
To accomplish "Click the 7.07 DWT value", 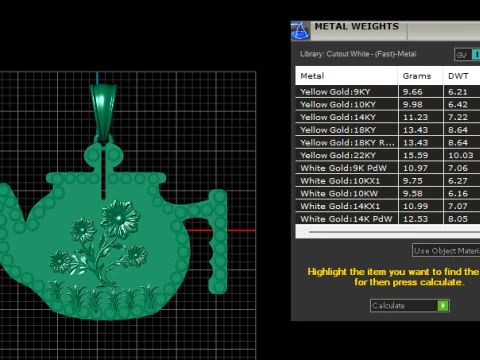I will pos(458,206).
